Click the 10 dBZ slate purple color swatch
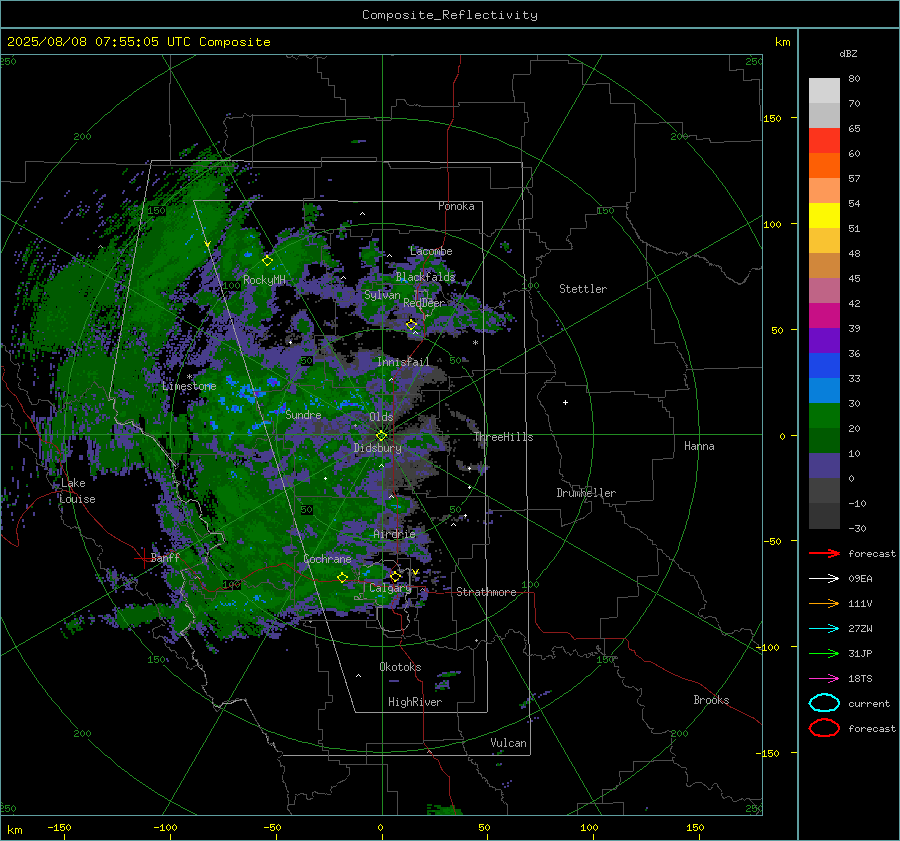This screenshot has height=841, width=900. (824, 466)
